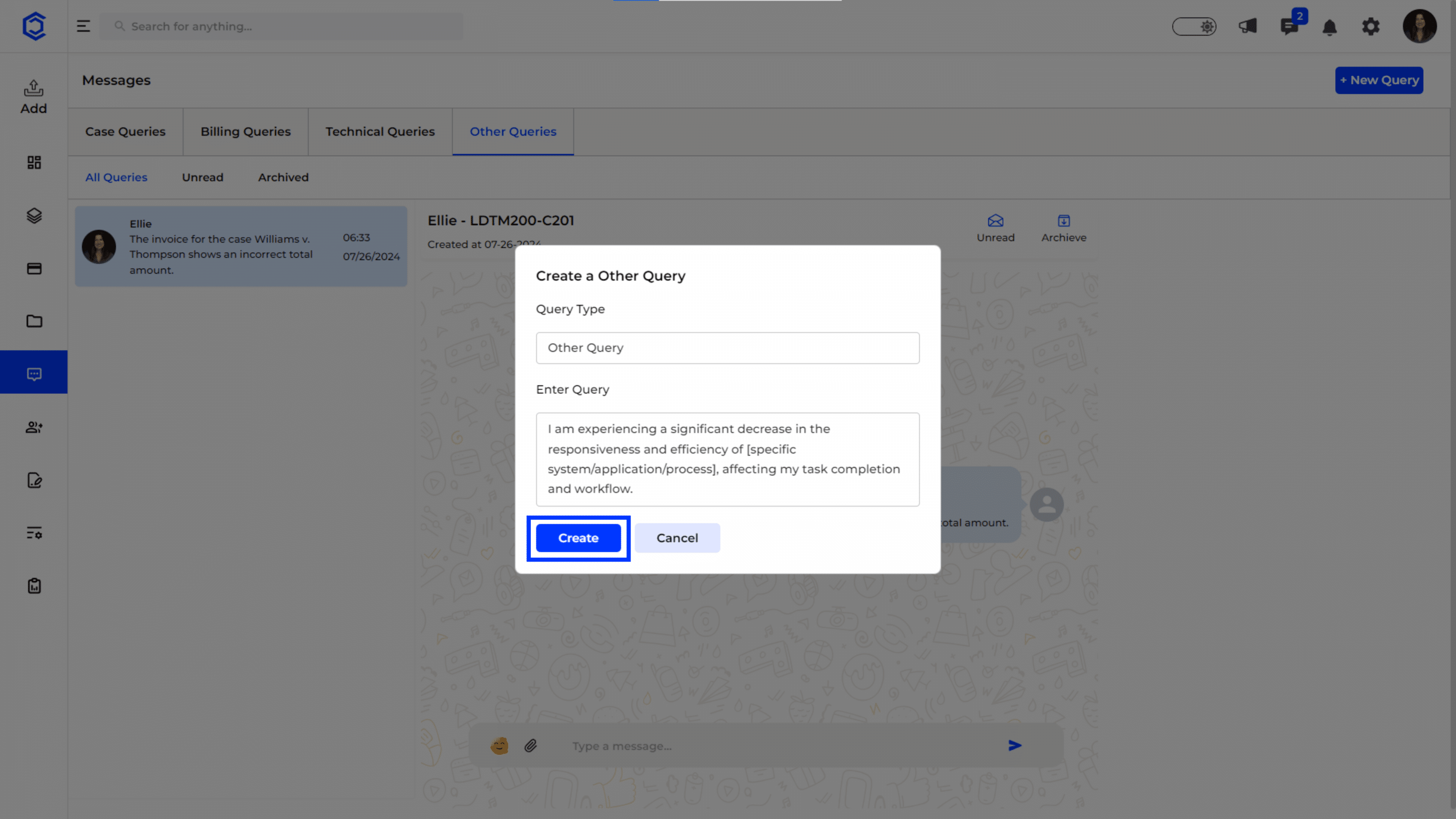Toggle the sidebar hamburger menu
Viewport: 1456px width, 819px height.
pos(83,26)
